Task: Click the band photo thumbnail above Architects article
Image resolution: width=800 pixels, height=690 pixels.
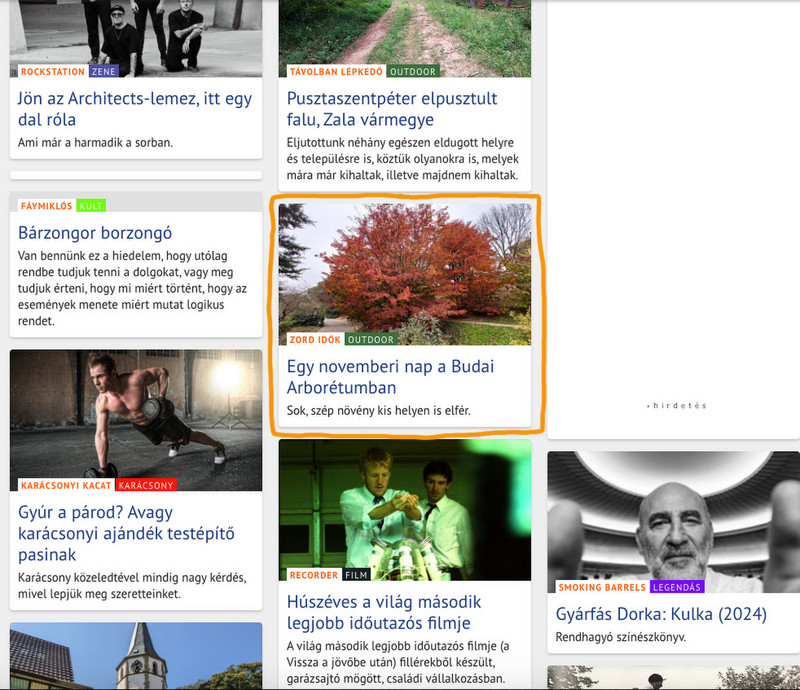Action: pos(136,38)
